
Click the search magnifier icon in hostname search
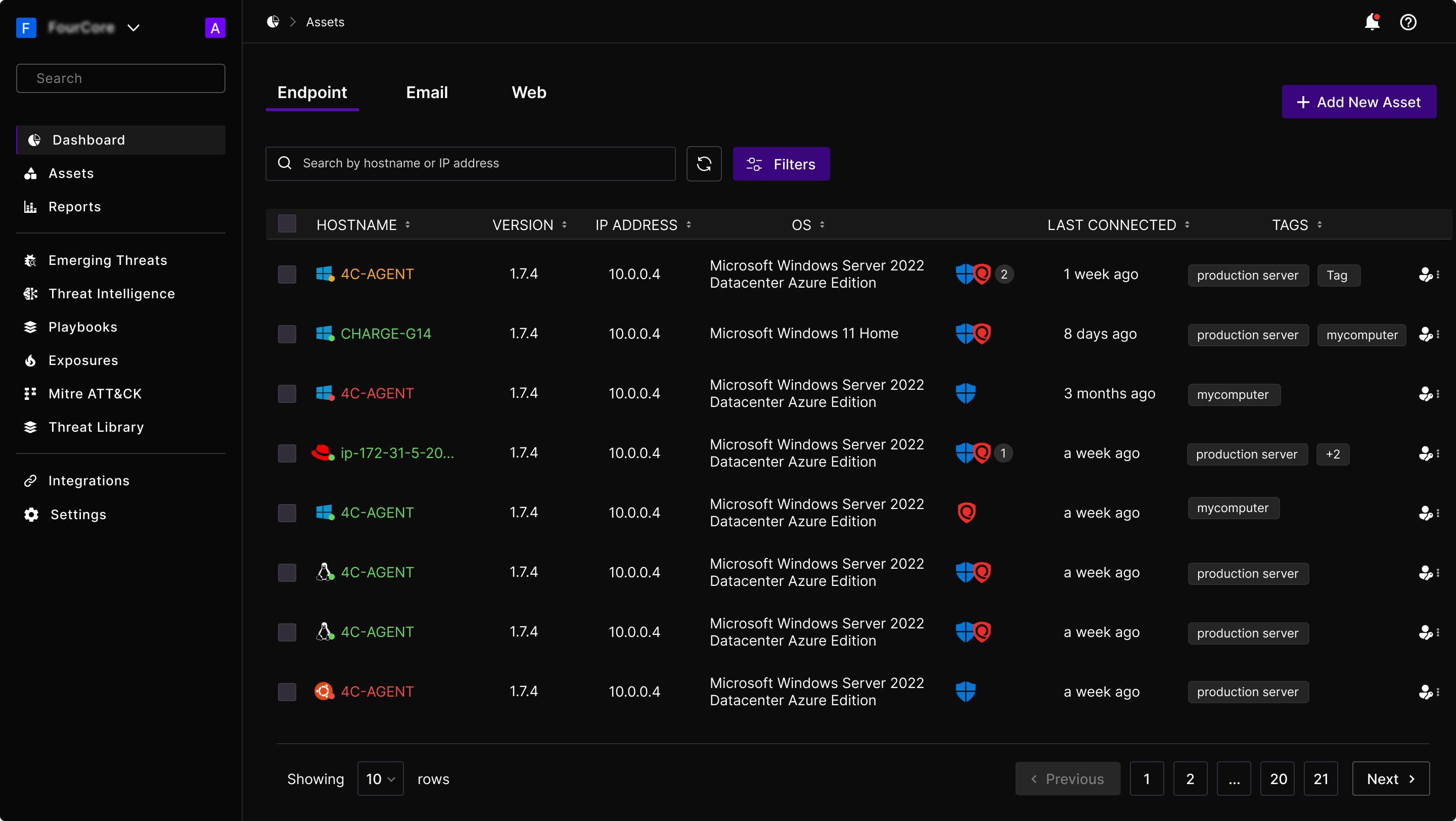pyautogui.click(x=285, y=163)
